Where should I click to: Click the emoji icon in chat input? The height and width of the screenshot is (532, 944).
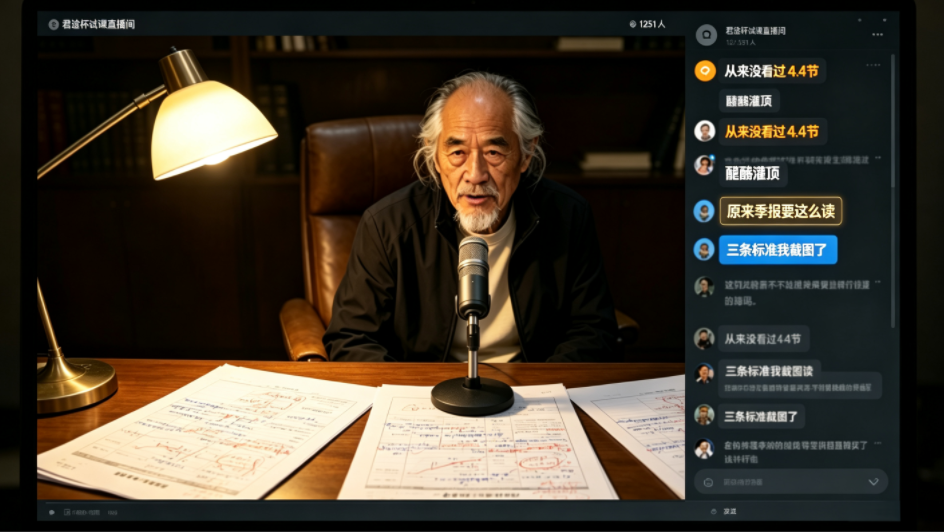(709, 482)
